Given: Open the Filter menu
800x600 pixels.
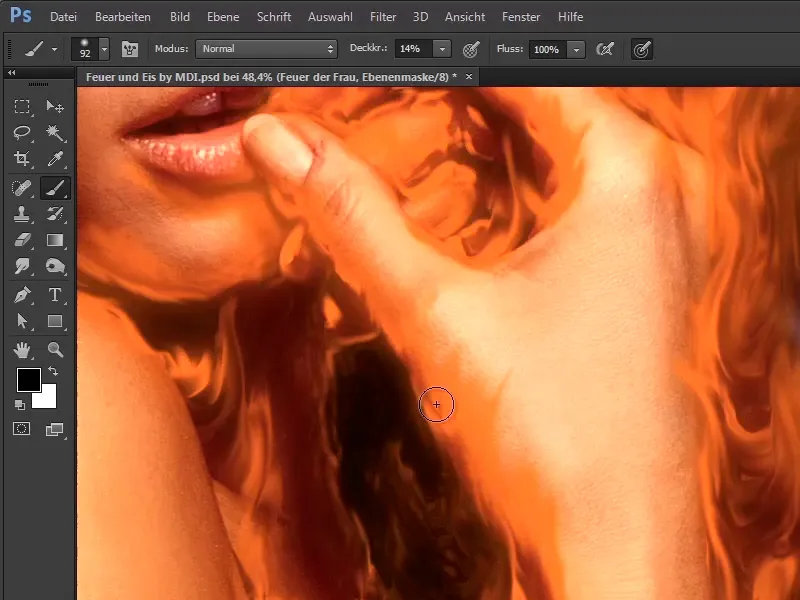Looking at the screenshot, I should 383,17.
